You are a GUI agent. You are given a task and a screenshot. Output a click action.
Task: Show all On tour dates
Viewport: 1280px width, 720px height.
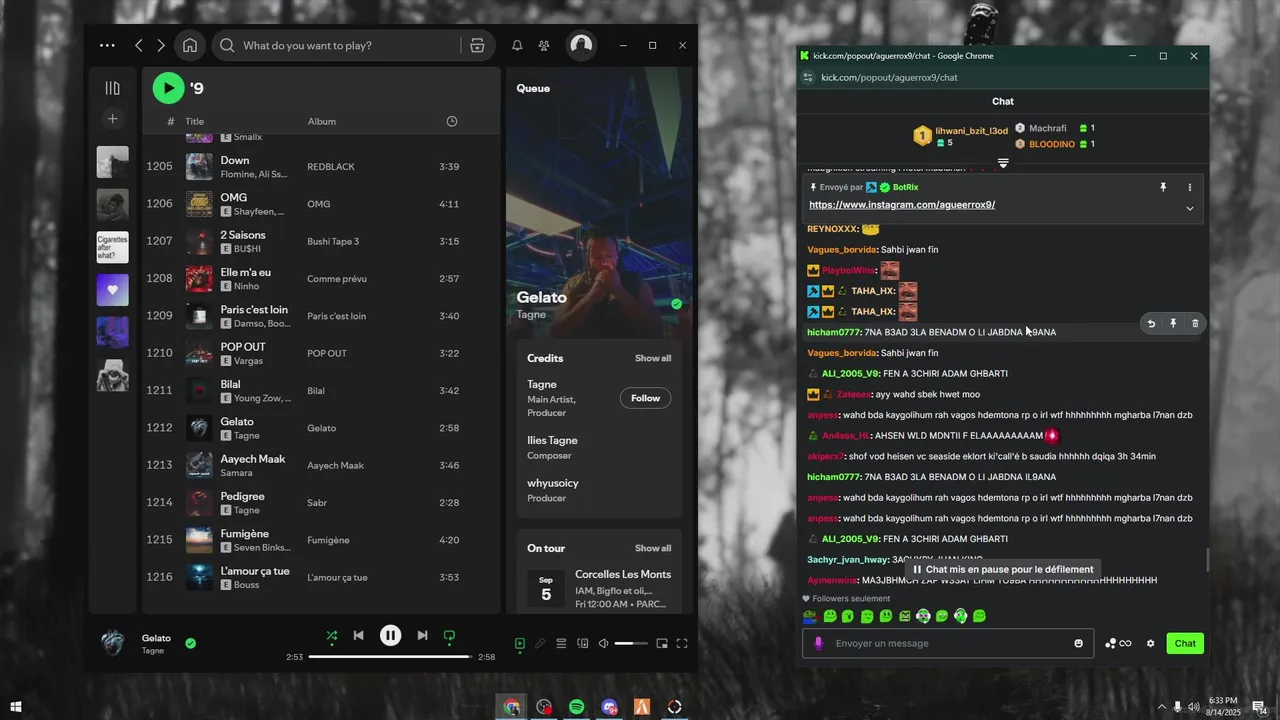point(653,548)
